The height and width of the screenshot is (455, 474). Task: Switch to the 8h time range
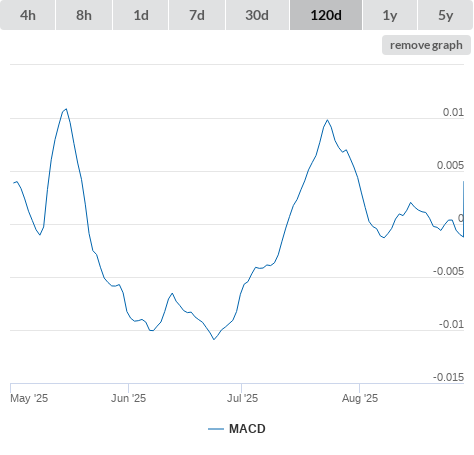click(84, 15)
